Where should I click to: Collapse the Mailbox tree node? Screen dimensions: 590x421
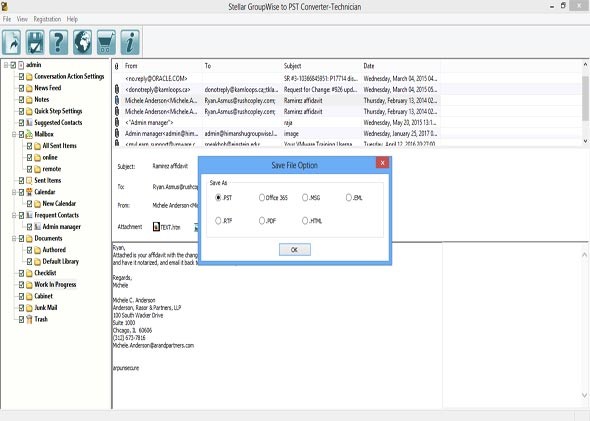click(x=14, y=134)
